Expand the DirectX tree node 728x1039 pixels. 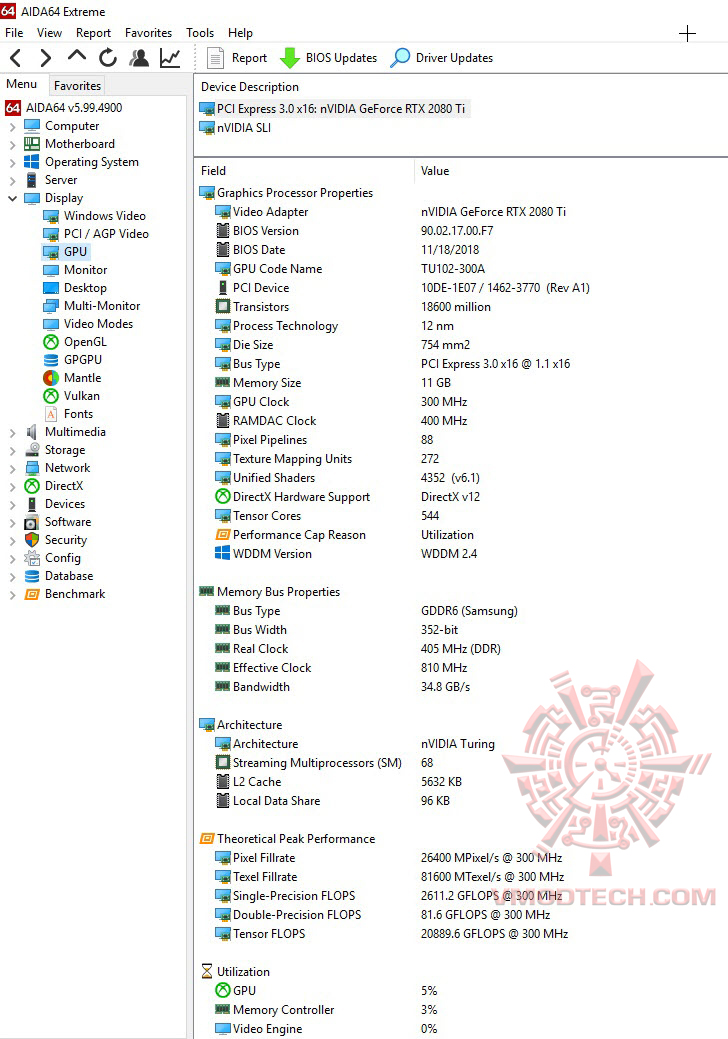13,486
